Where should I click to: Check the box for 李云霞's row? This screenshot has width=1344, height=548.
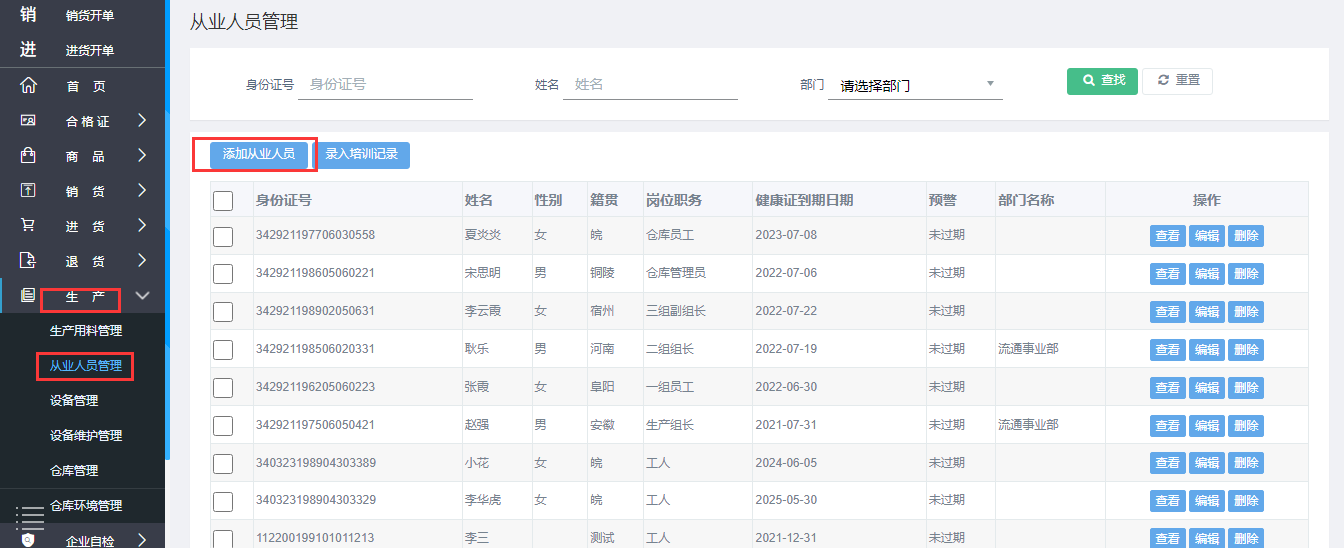point(223,312)
